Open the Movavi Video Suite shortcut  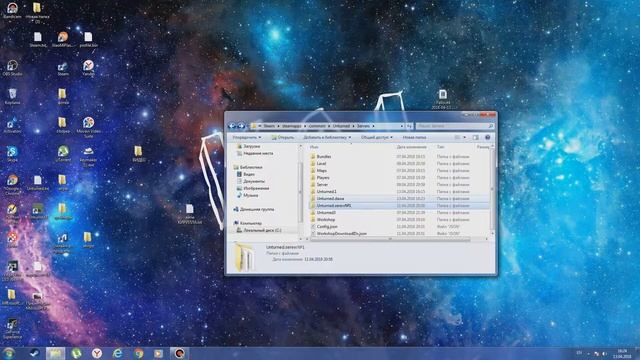[x=88, y=127]
